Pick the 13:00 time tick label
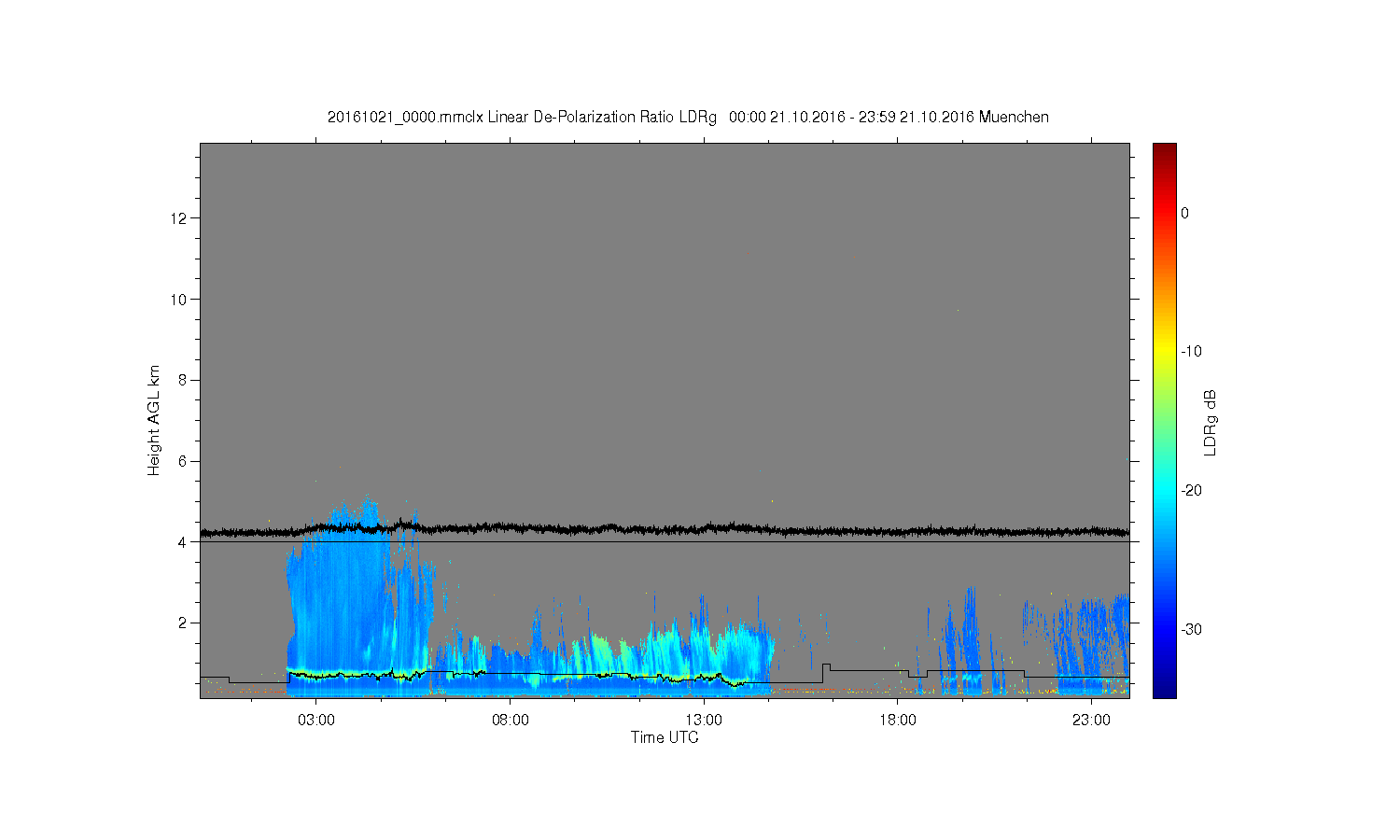Viewport: 1400px width, 840px height. pyautogui.click(x=704, y=721)
